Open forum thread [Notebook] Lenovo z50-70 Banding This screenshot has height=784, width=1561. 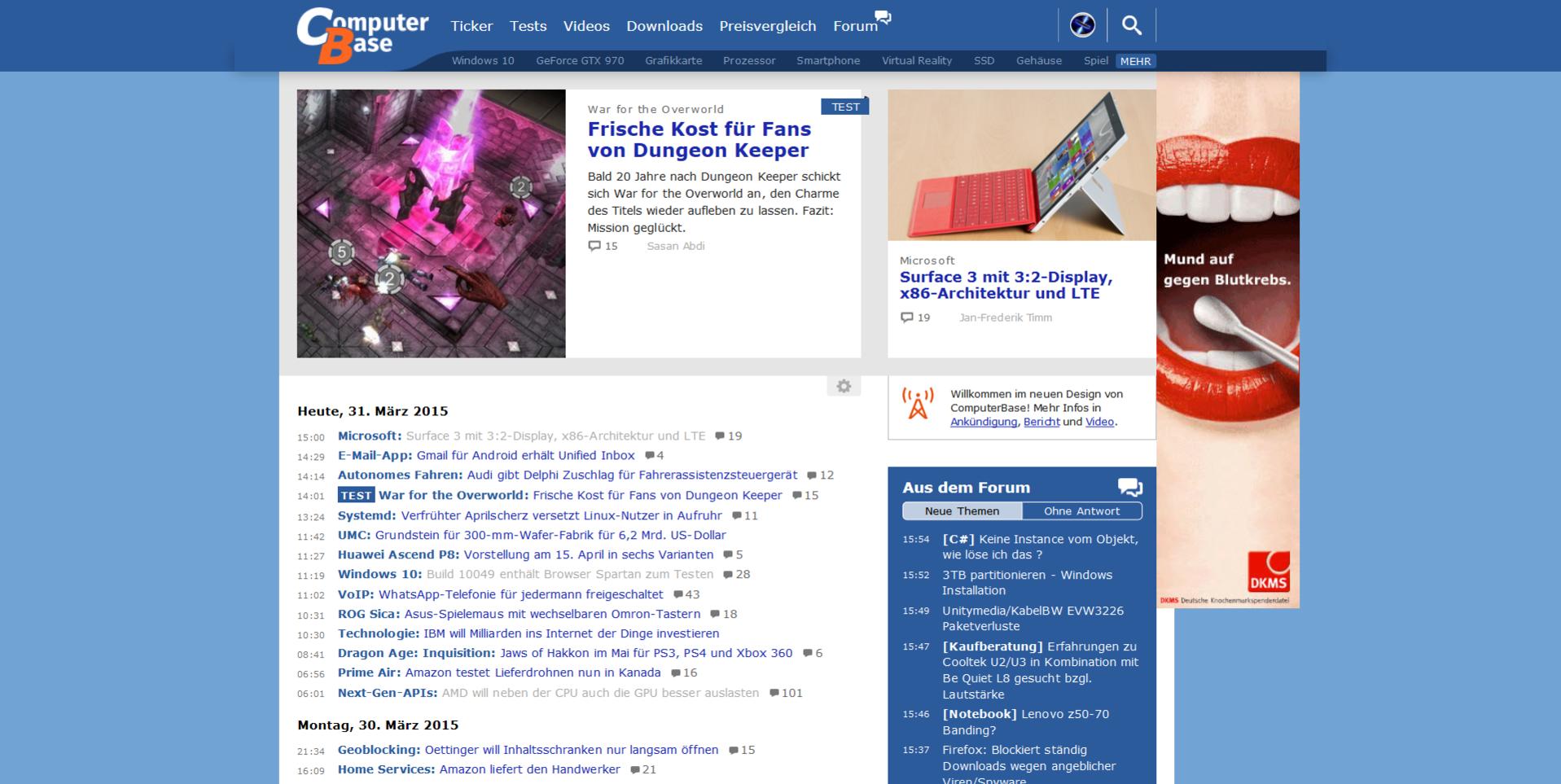coord(1025,722)
